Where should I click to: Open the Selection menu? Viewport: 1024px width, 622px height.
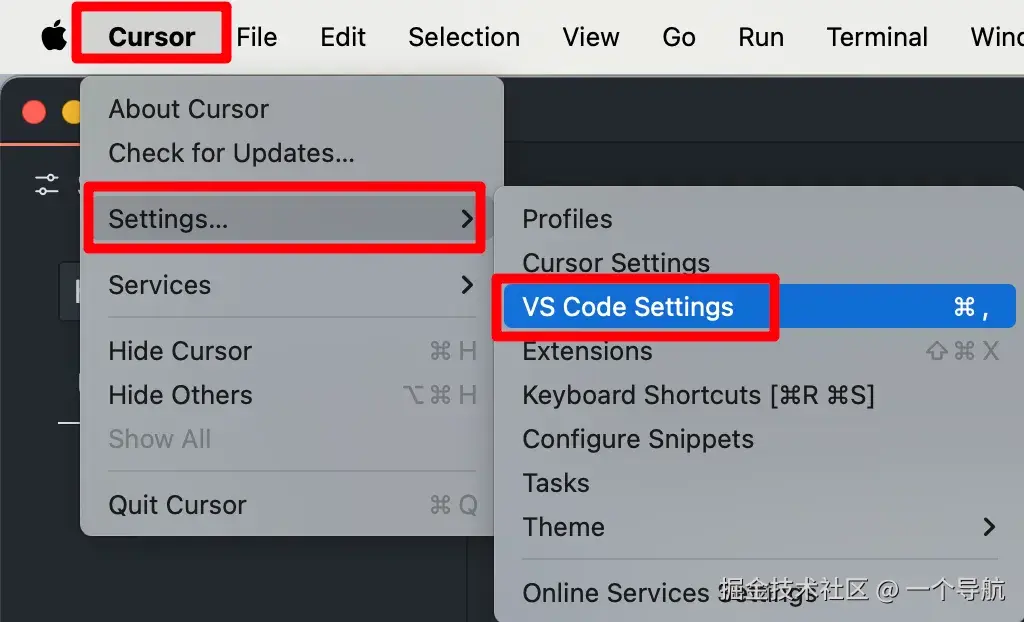coord(463,37)
